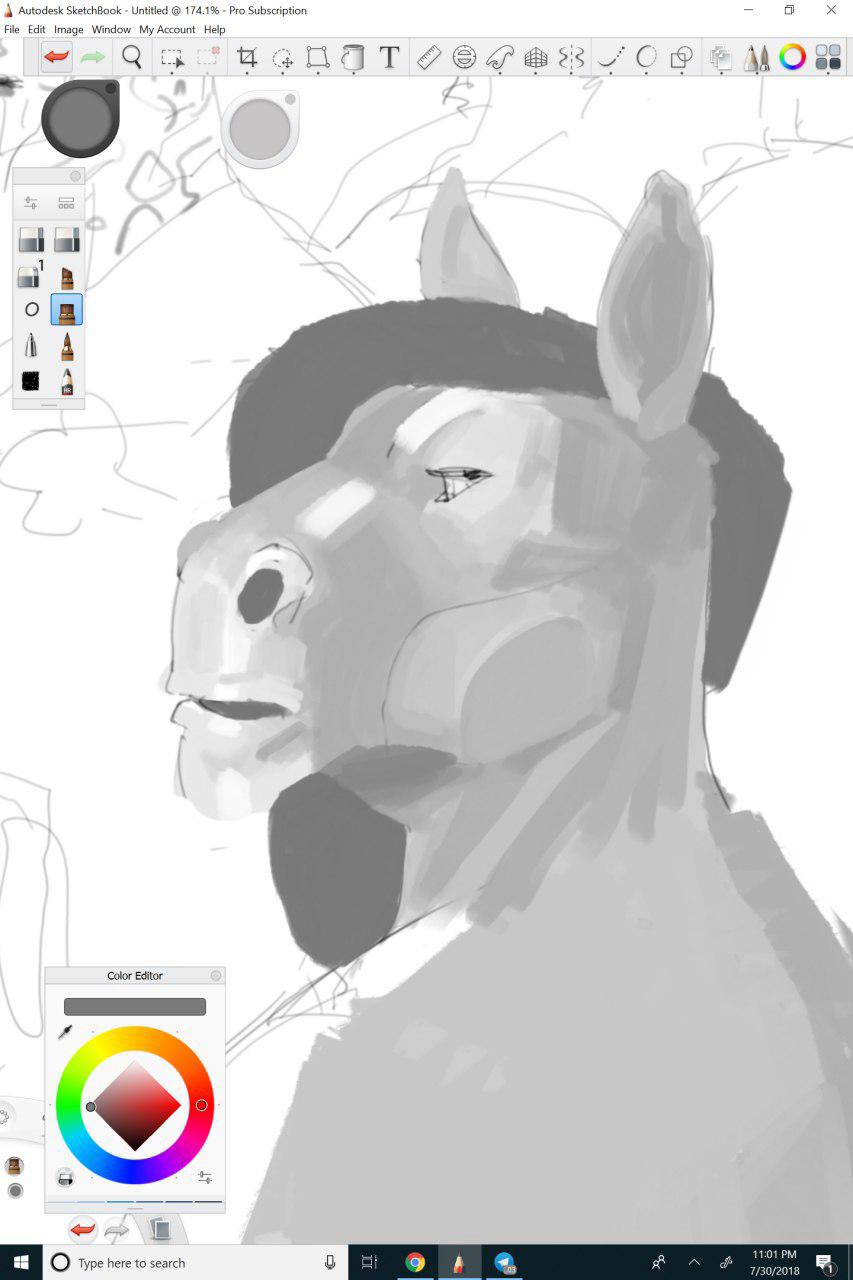
Task: Select the HB pencil brush
Action: (x=67, y=381)
